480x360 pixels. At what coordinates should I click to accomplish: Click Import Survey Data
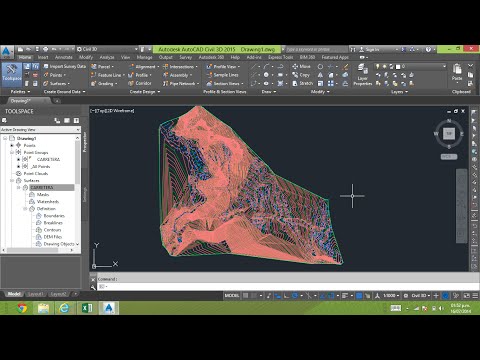point(64,66)
